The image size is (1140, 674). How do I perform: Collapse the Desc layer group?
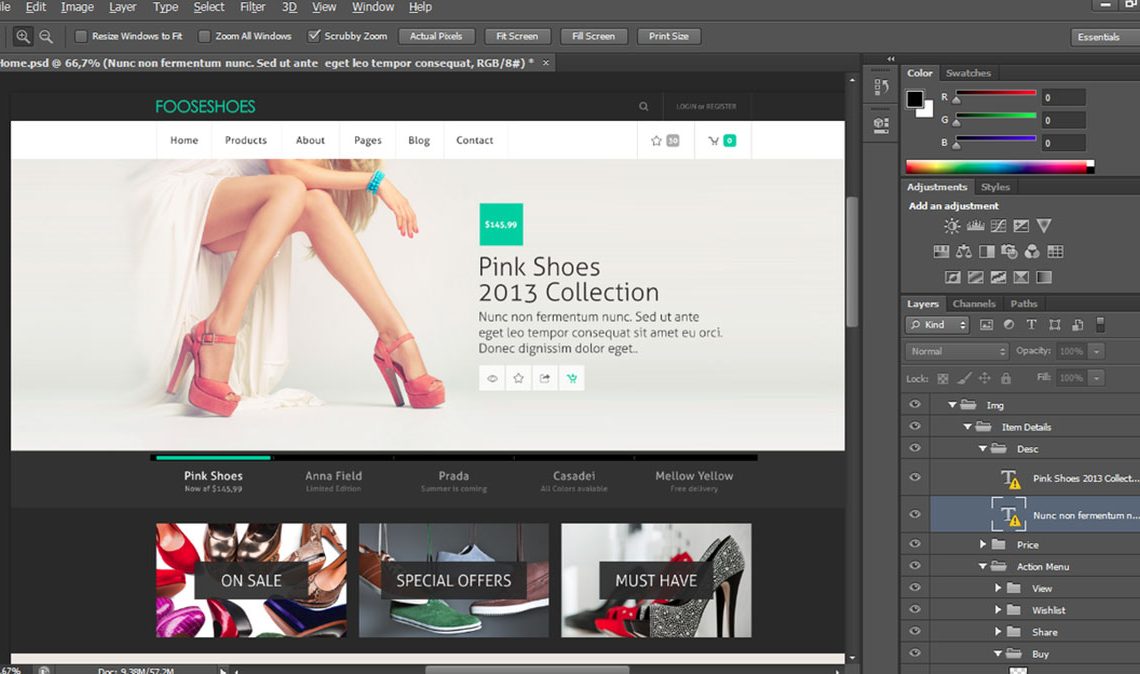click(982, 447)
